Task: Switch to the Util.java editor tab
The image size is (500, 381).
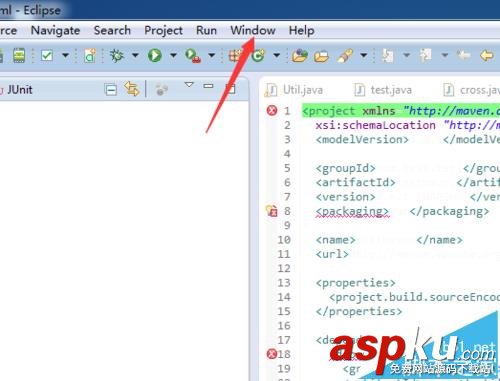Action: (295, 90)
